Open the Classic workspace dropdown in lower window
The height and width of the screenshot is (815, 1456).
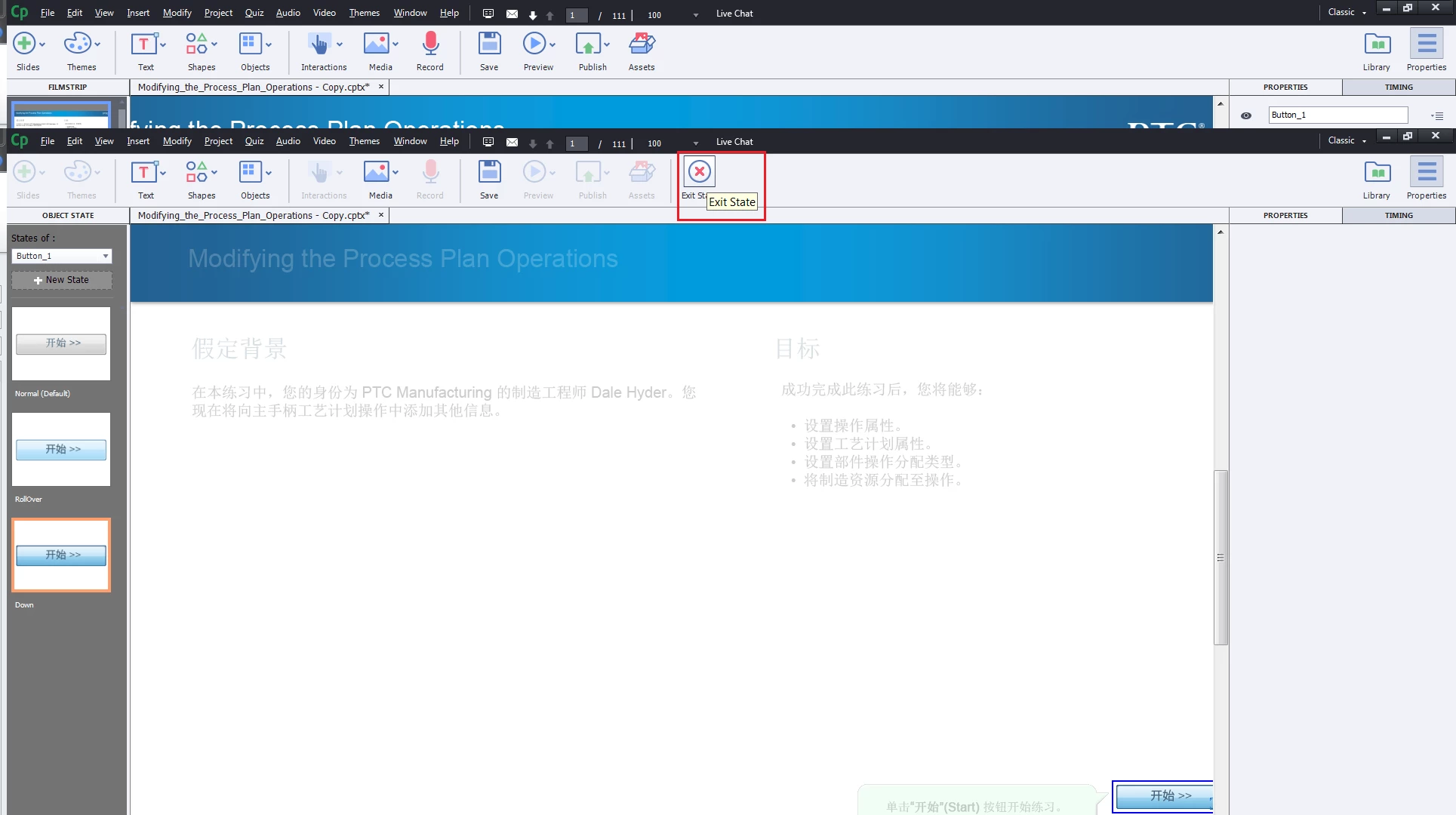click(1347, 140)
